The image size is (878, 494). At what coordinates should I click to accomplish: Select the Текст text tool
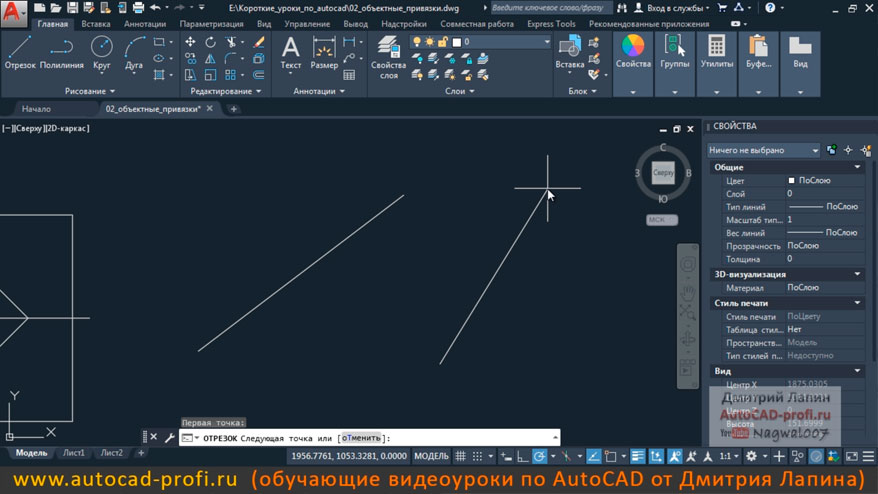click(291, 53)
